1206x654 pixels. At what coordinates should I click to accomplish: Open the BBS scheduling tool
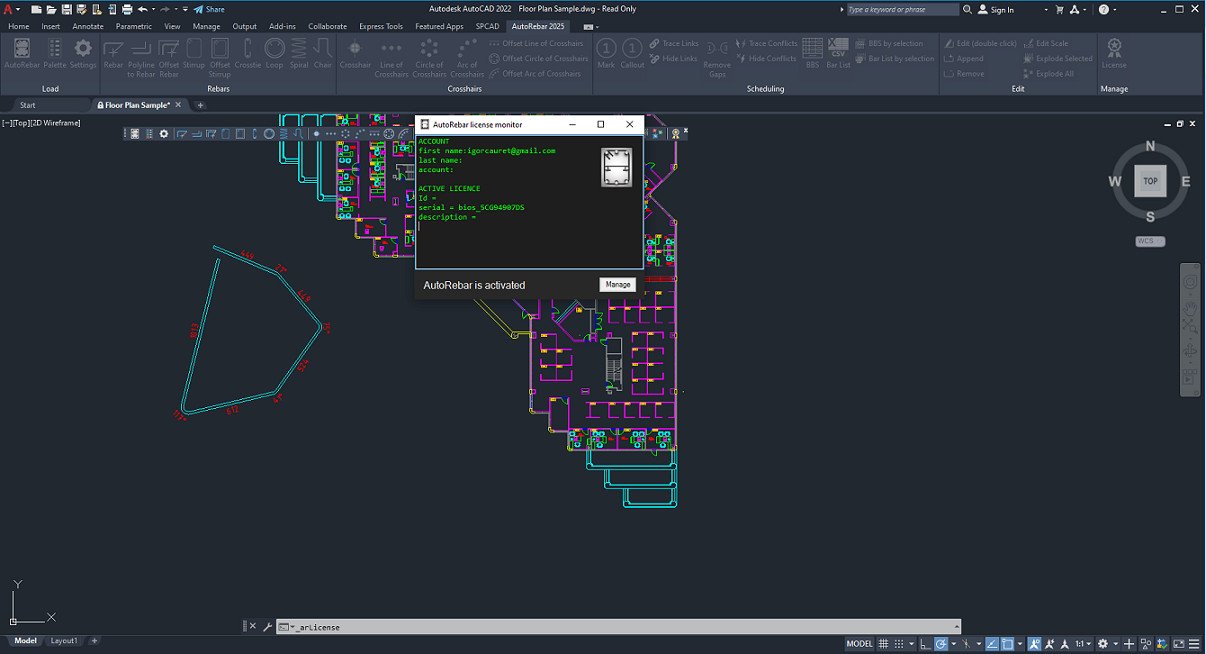pyautogui.click(x=812, y=54)
